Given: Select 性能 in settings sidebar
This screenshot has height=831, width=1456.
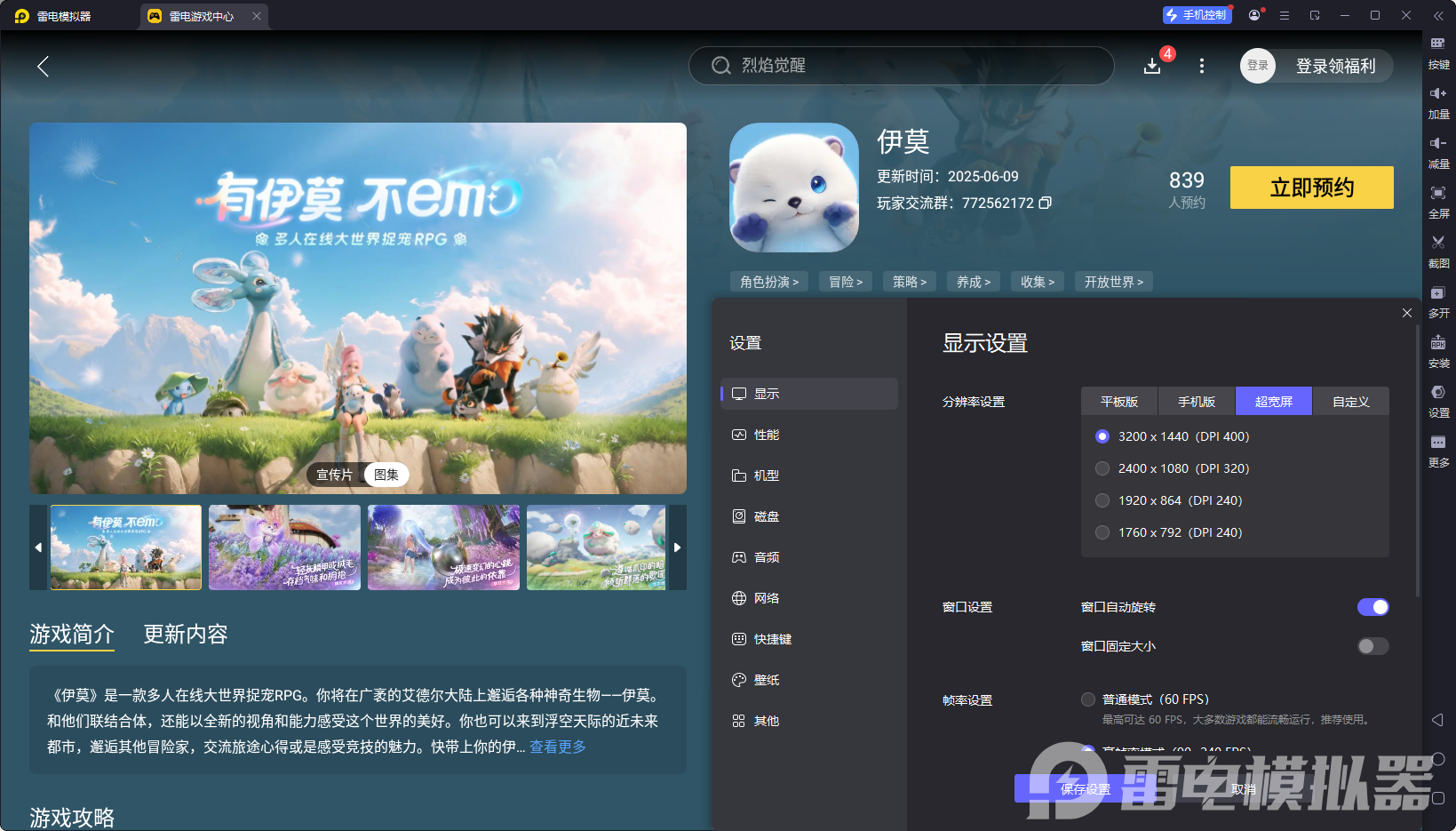Looking at the screenshot, I should [809, 435].
